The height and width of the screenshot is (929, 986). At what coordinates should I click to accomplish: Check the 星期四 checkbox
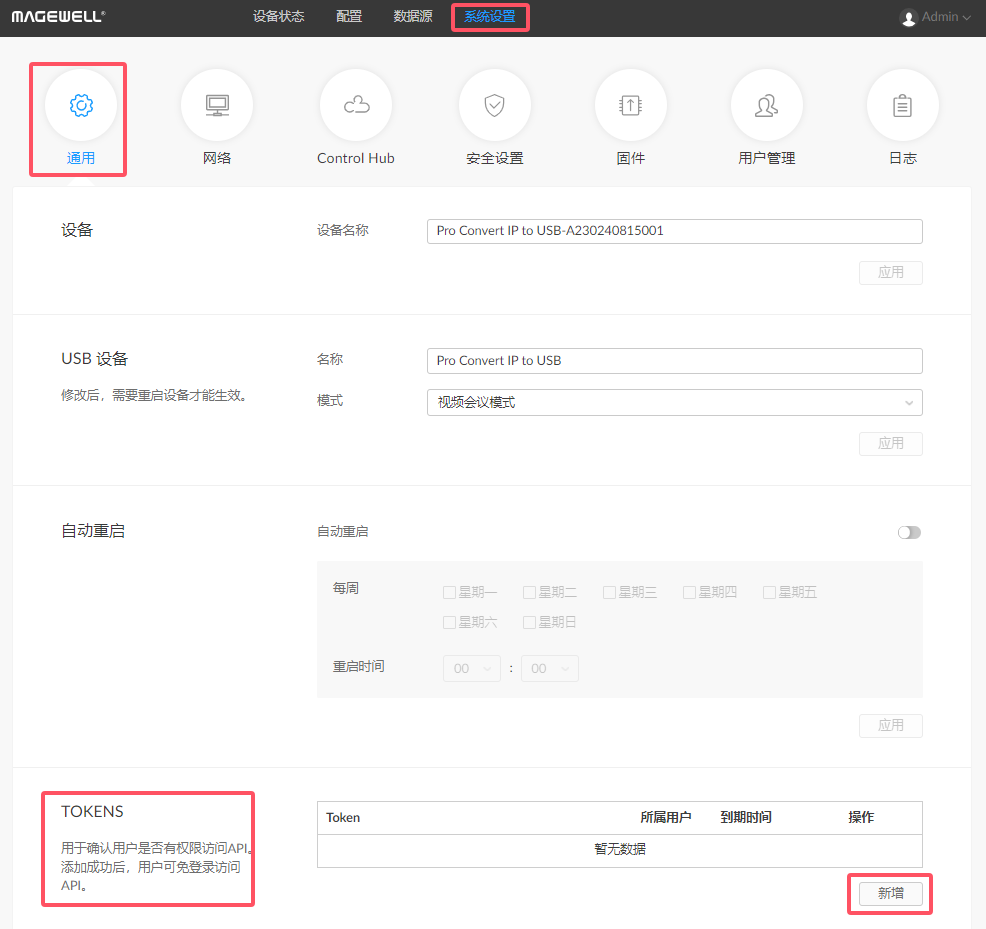[689, 592]
